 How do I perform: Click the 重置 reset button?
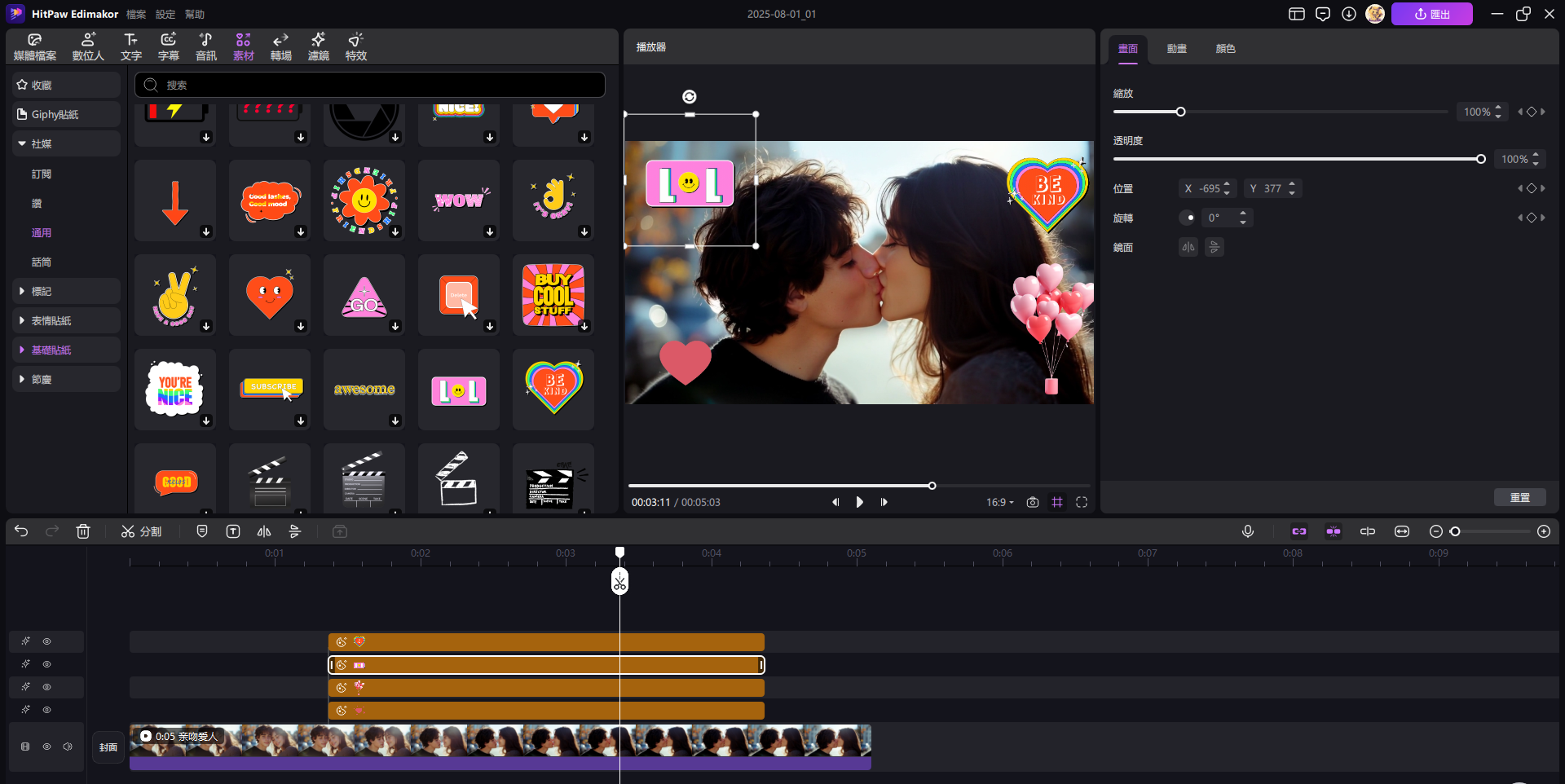1520,497
